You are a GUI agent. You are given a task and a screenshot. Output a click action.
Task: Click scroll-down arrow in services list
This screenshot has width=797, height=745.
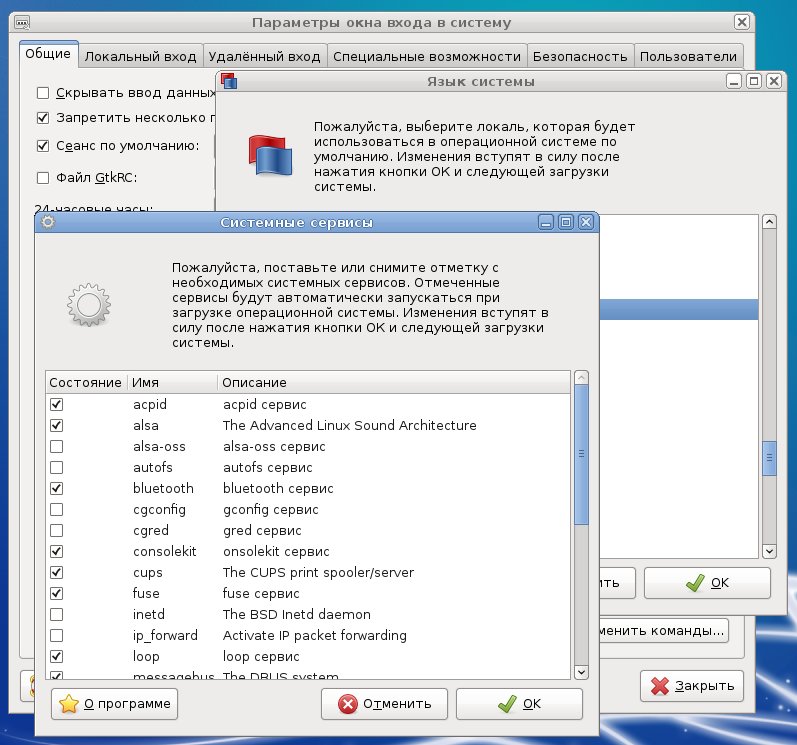pos(581,672)
